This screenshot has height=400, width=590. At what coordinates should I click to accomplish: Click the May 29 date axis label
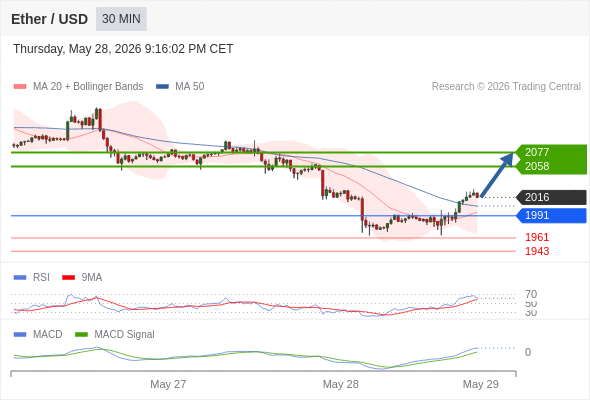(481, 384)
